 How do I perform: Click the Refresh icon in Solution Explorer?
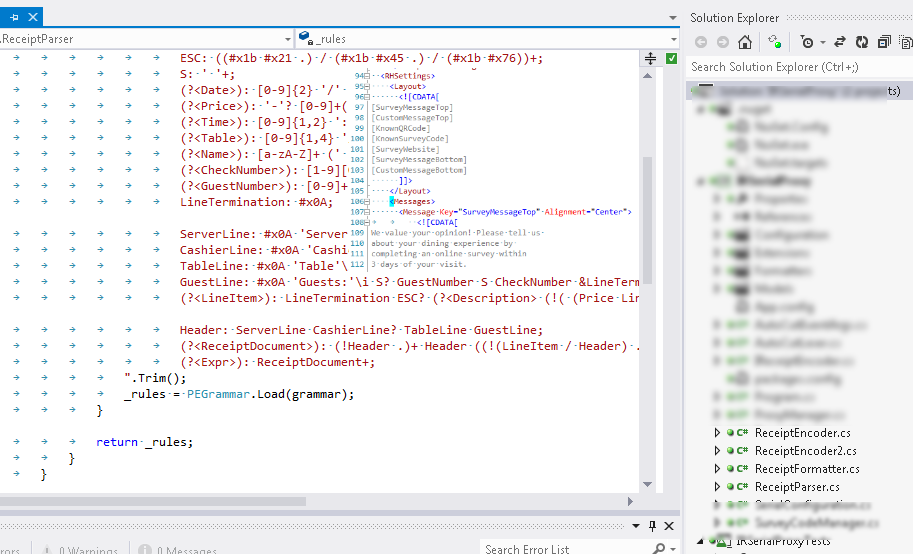(x=860, y=42)
